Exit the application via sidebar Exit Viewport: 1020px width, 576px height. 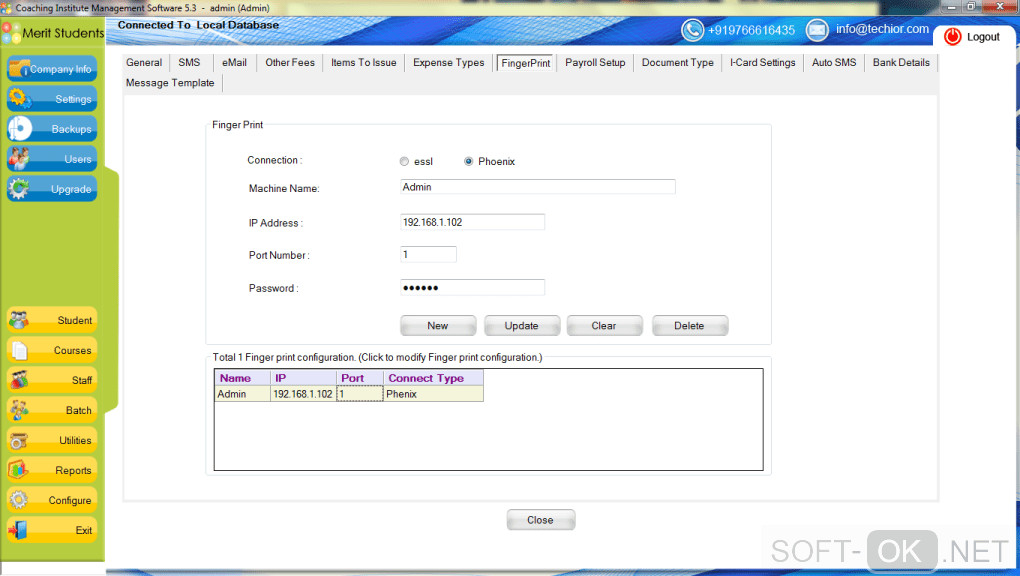pyautogui.click(x=52, y=530)
